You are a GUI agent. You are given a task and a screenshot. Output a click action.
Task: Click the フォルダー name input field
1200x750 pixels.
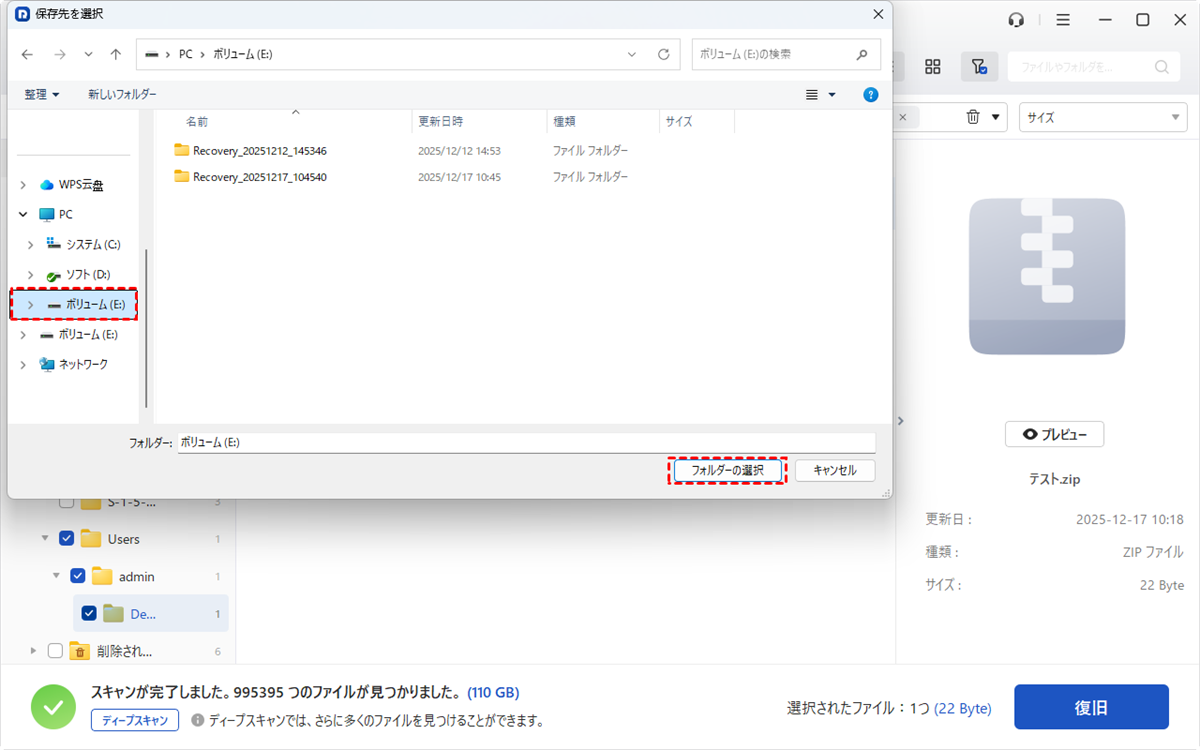click(526, 442)
